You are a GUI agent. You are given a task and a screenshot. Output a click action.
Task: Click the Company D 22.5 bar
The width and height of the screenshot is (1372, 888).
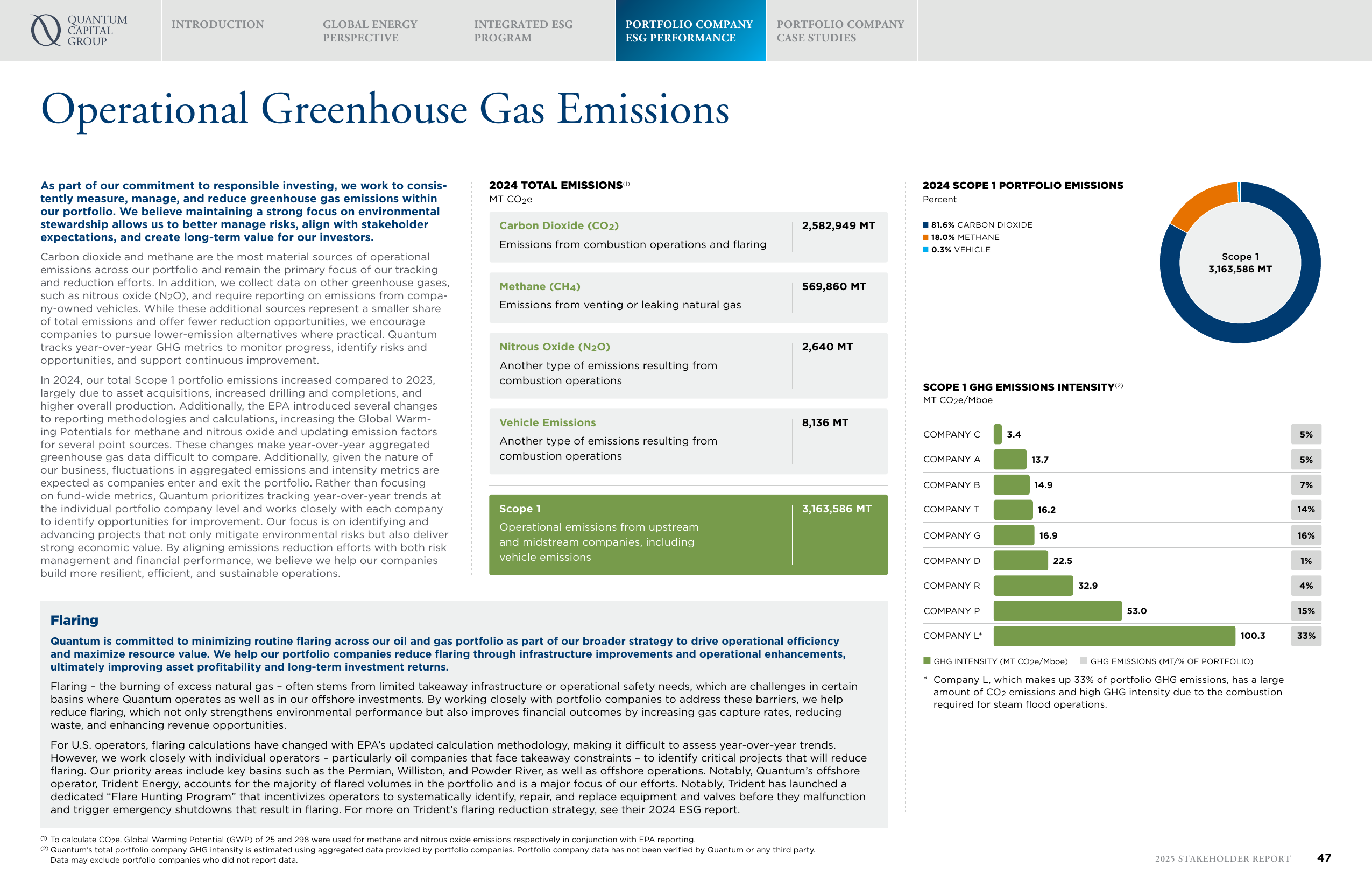(1020, 560)
